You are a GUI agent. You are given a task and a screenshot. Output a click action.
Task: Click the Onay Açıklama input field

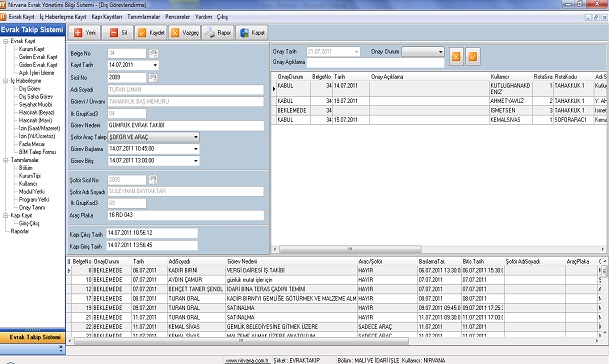tap(376, 62)
